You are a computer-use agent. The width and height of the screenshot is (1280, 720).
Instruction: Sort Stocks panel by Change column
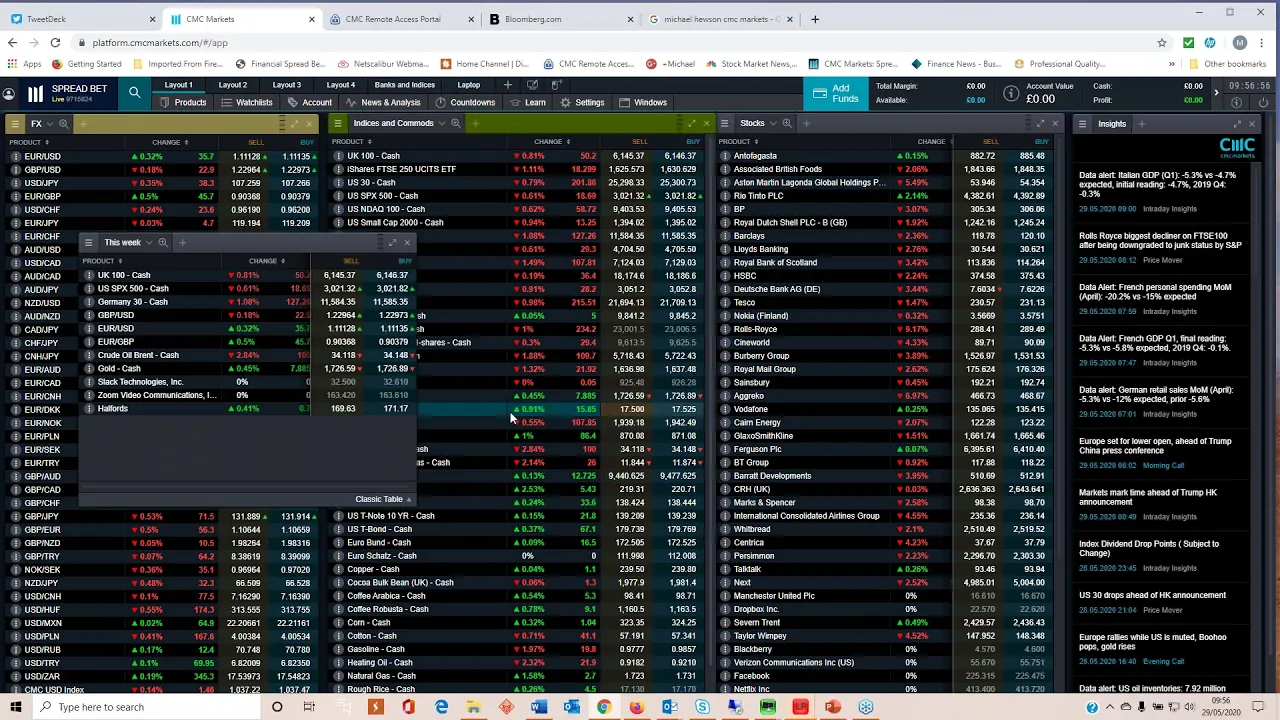931,142
